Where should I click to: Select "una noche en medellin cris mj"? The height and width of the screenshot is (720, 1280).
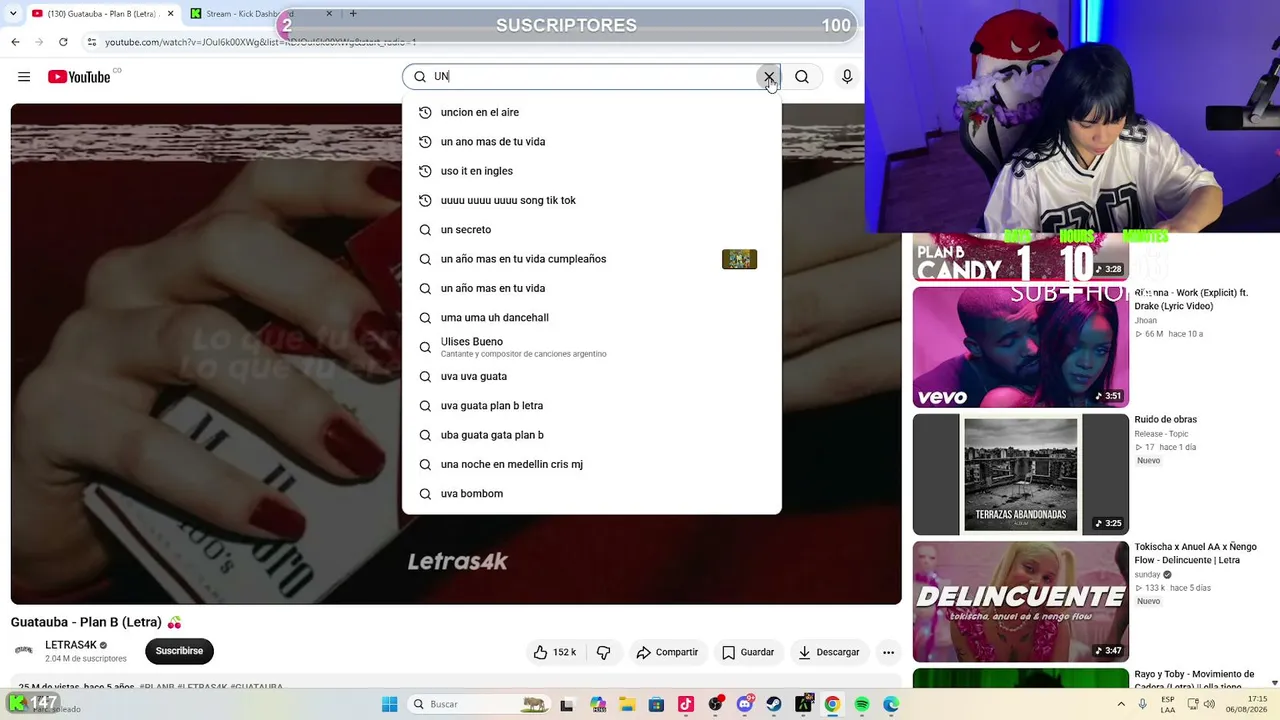591,464
